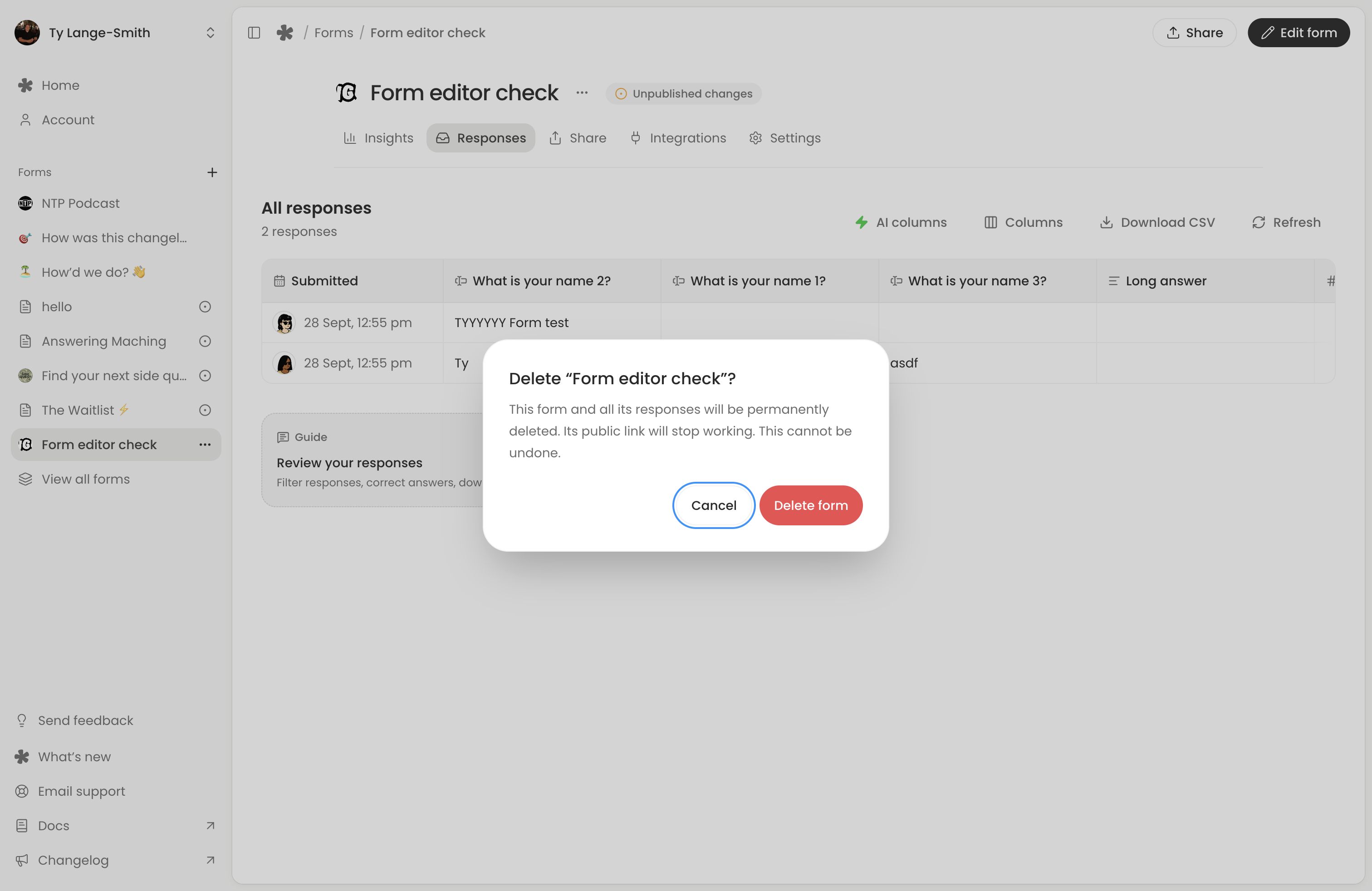Cancel the delete form dialog
The height and width of the screenshot is (891, 1372).
point(714,505)
